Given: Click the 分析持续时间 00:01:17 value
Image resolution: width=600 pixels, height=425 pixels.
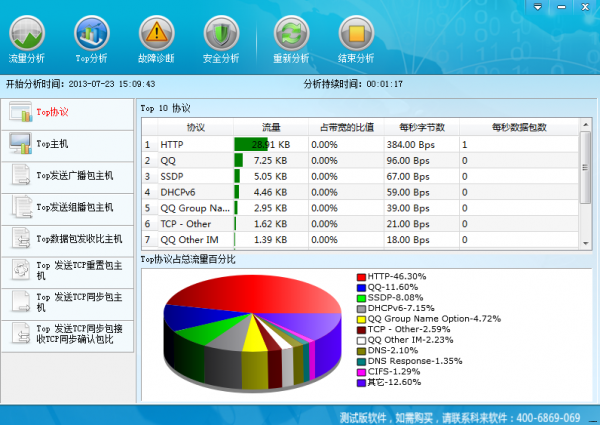Looking at the screenshot, I should click(385, 84).
